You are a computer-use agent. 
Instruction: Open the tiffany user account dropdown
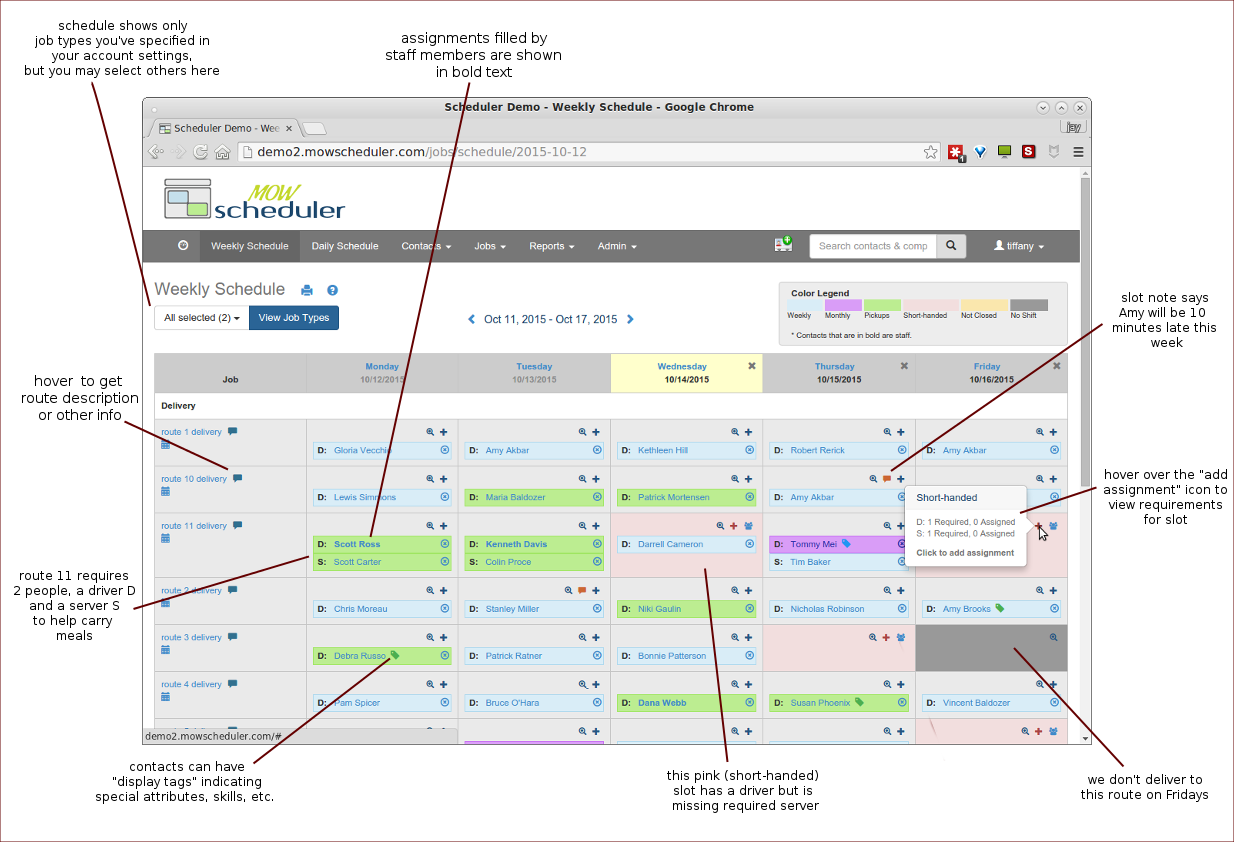click(x=1018, y=246)
